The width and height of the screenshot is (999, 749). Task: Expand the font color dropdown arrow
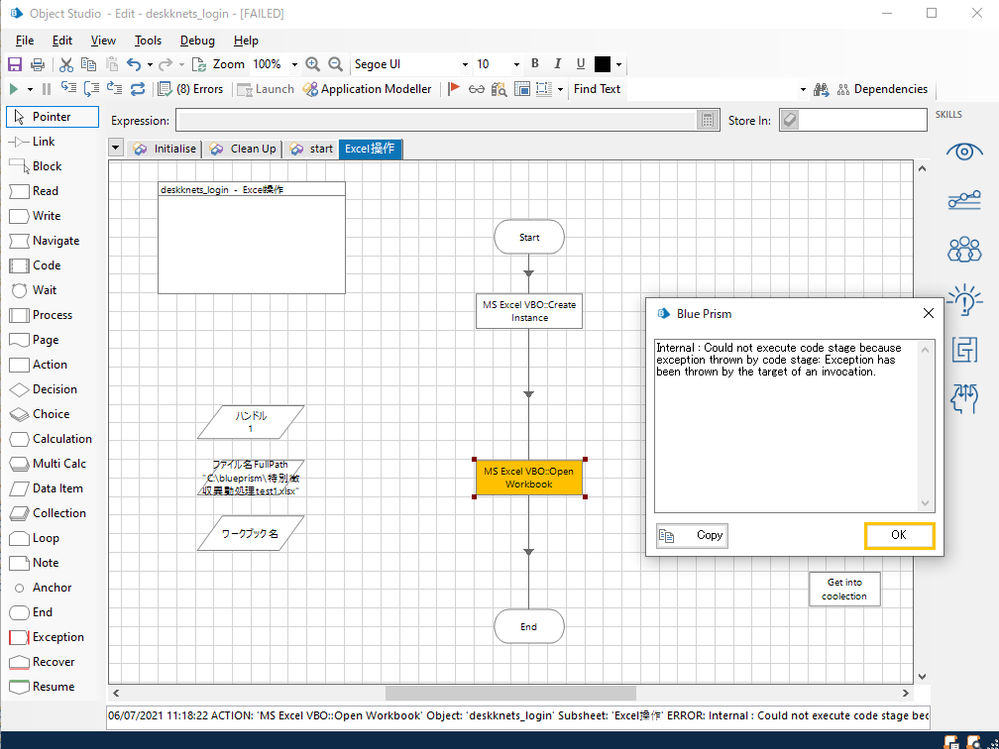[619, 64]
